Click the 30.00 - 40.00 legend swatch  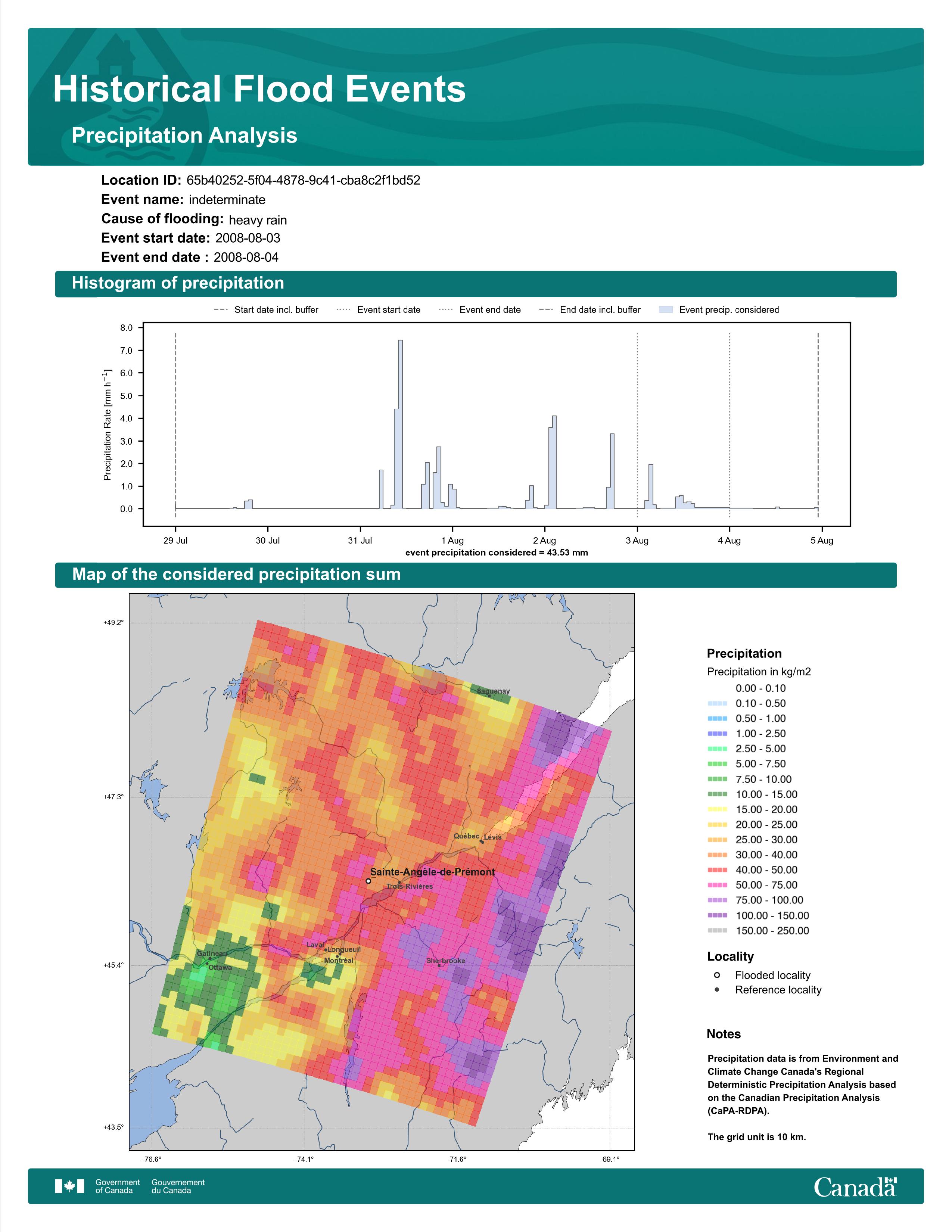point(717,855)
